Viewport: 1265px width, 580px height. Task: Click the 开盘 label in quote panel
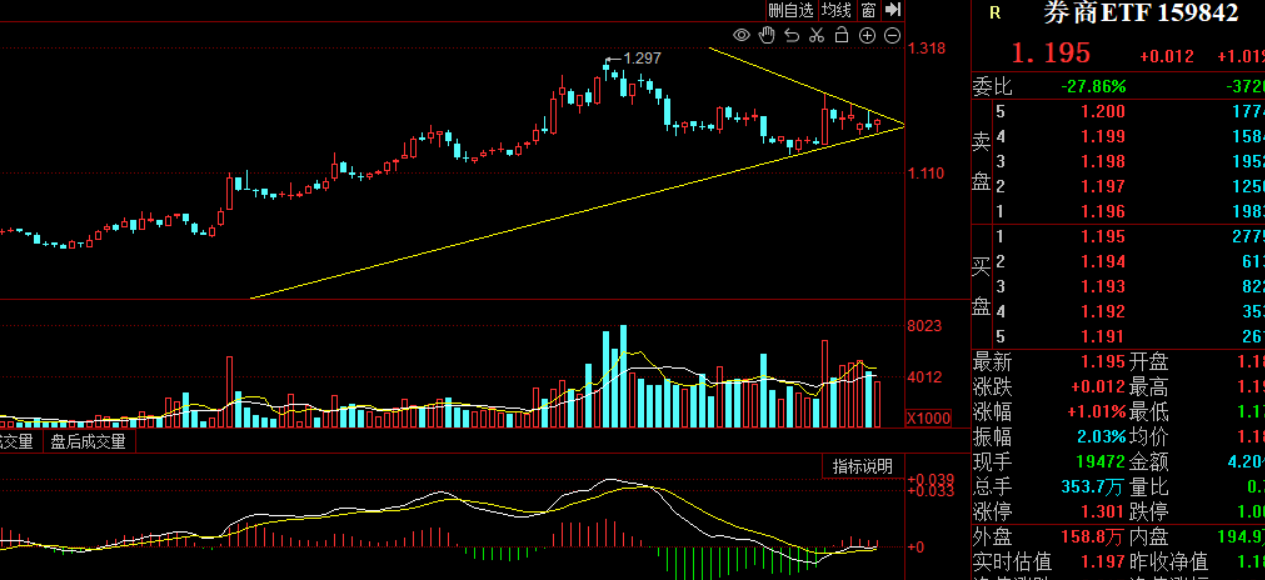pyautogui.click(x=1149, y=362)
